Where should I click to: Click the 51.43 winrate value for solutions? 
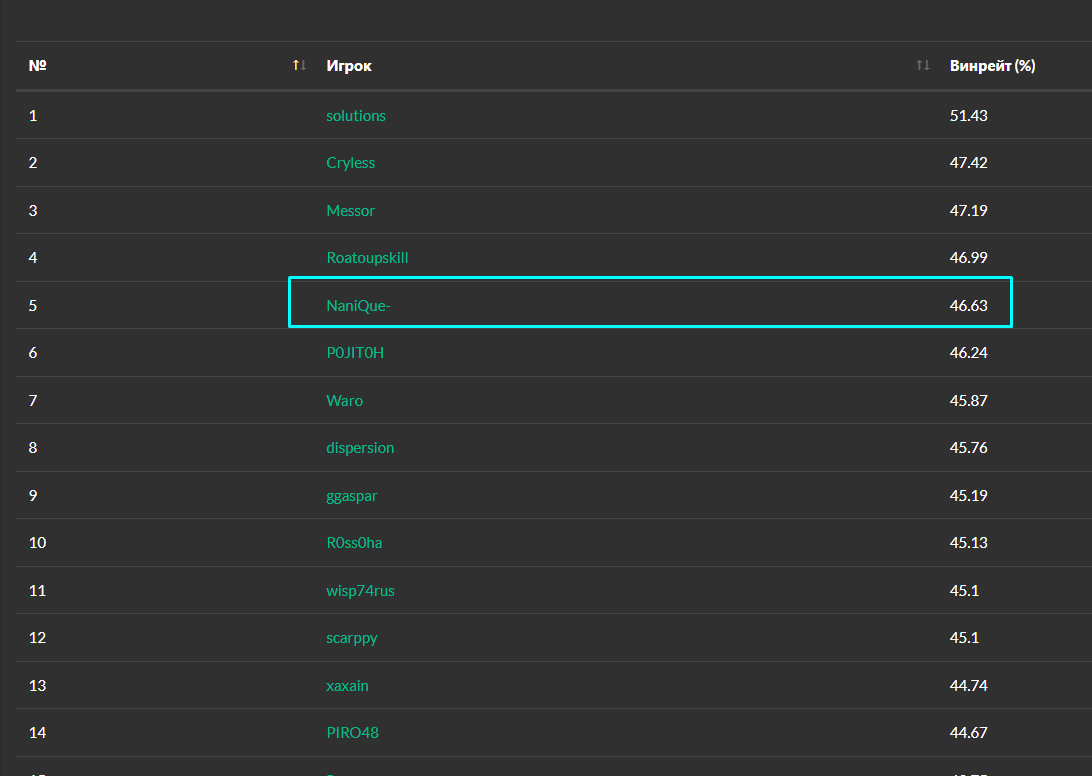[968, 116]
